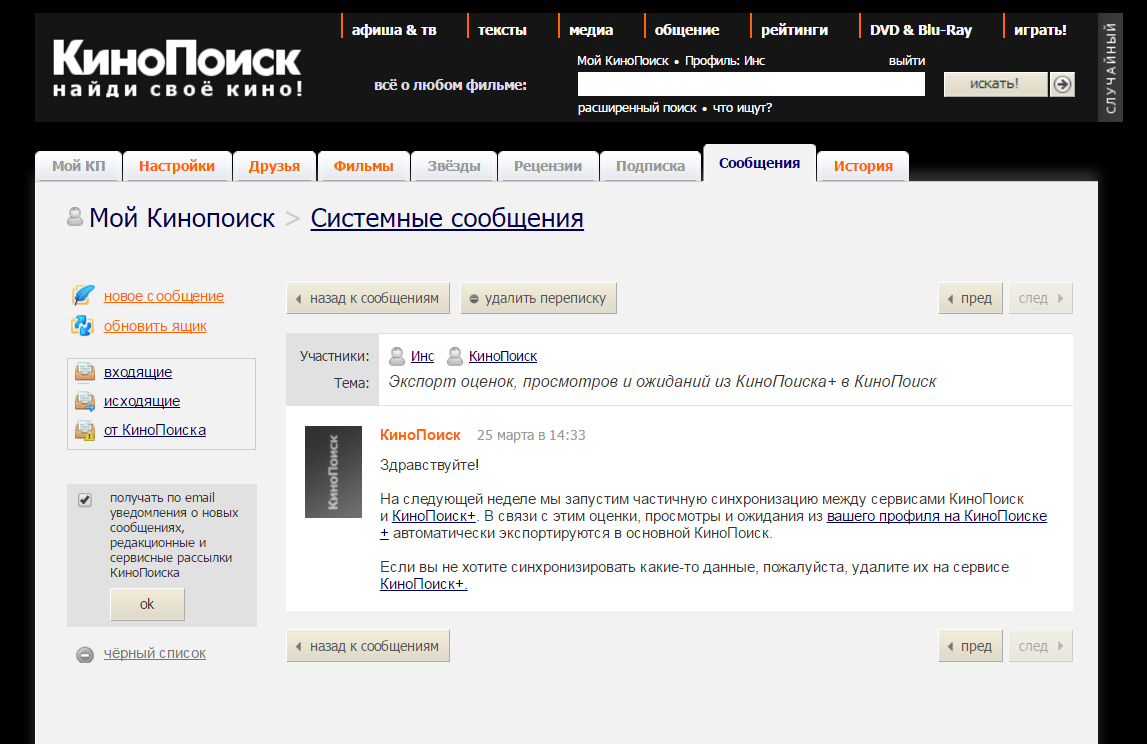Click the bottom 'пред' button
This screenshot has height=744, width=1147.
[x=970, y=647]
